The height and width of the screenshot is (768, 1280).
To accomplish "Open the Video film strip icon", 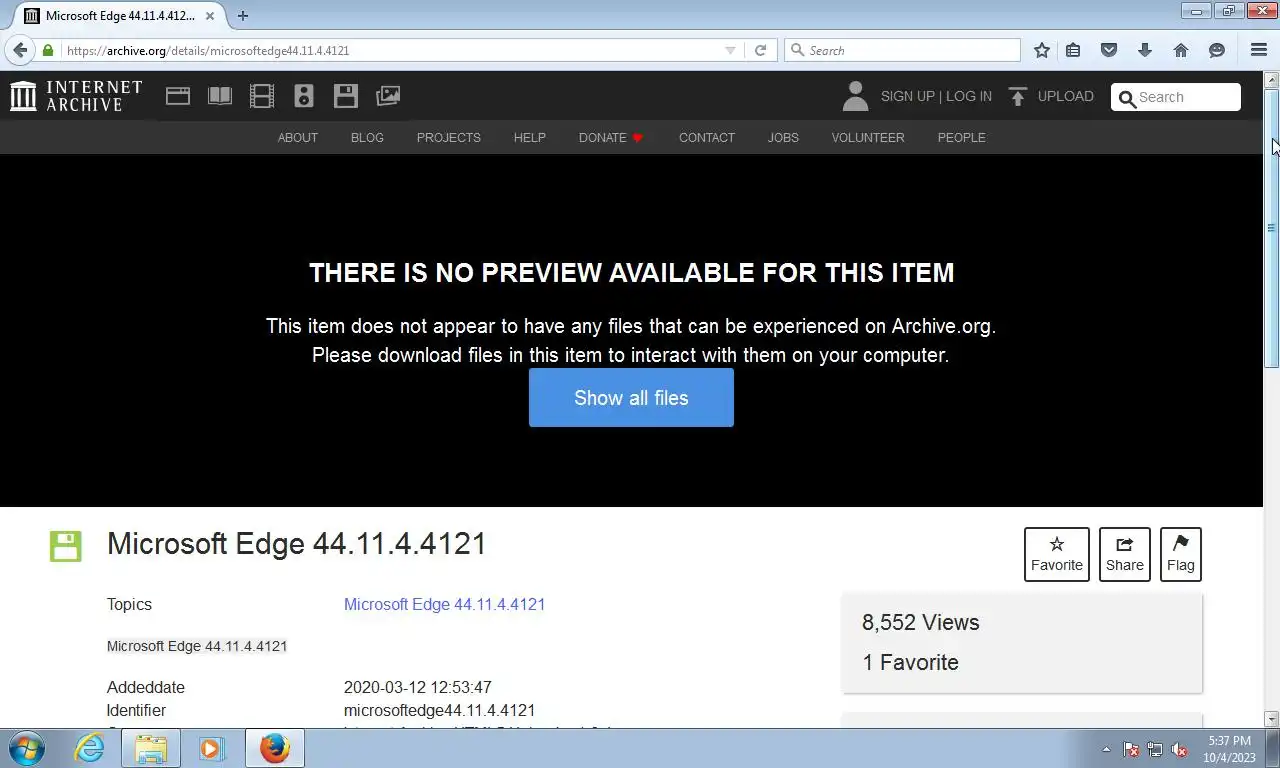I will click(262, 96).
